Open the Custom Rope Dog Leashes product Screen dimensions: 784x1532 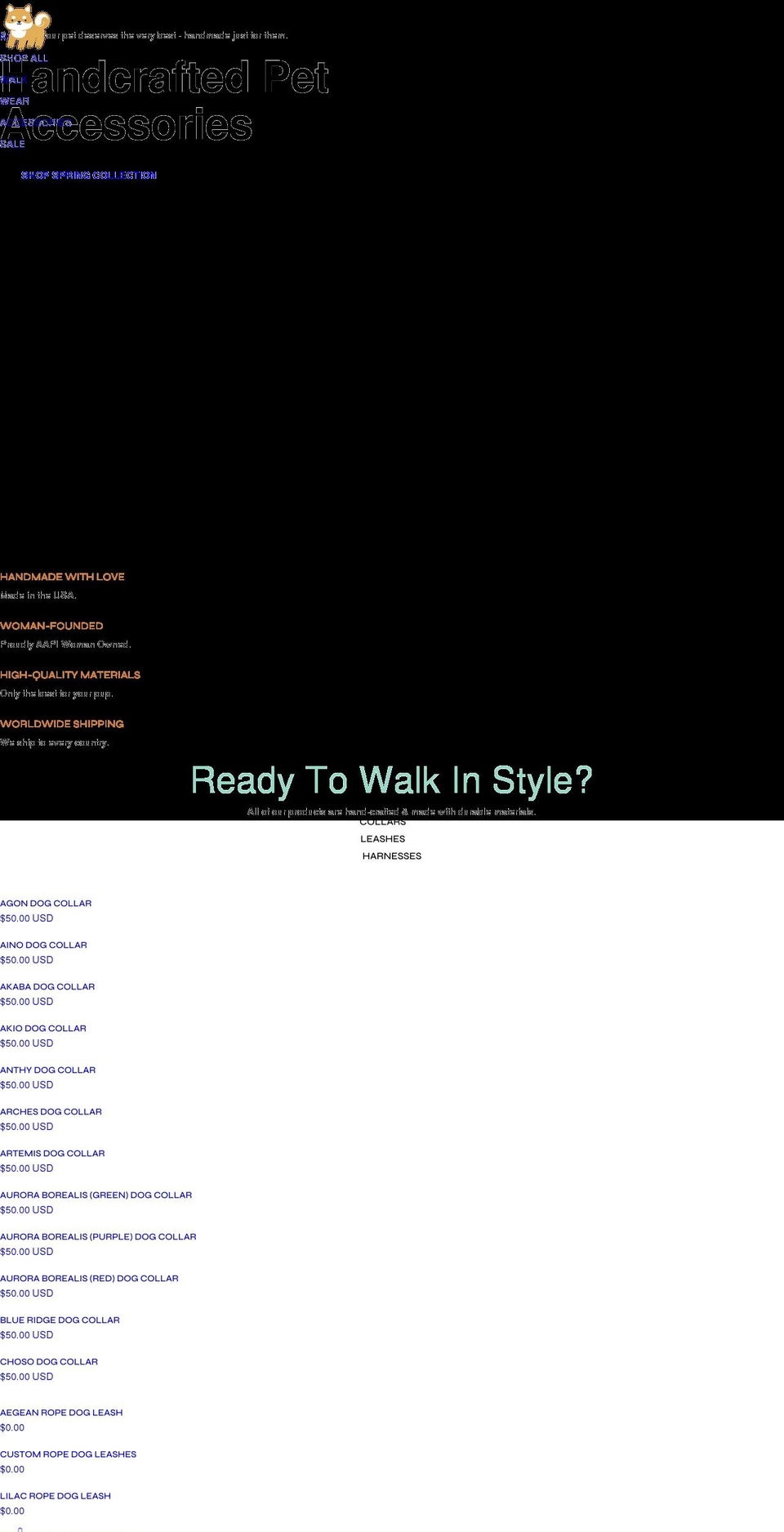69,1454
